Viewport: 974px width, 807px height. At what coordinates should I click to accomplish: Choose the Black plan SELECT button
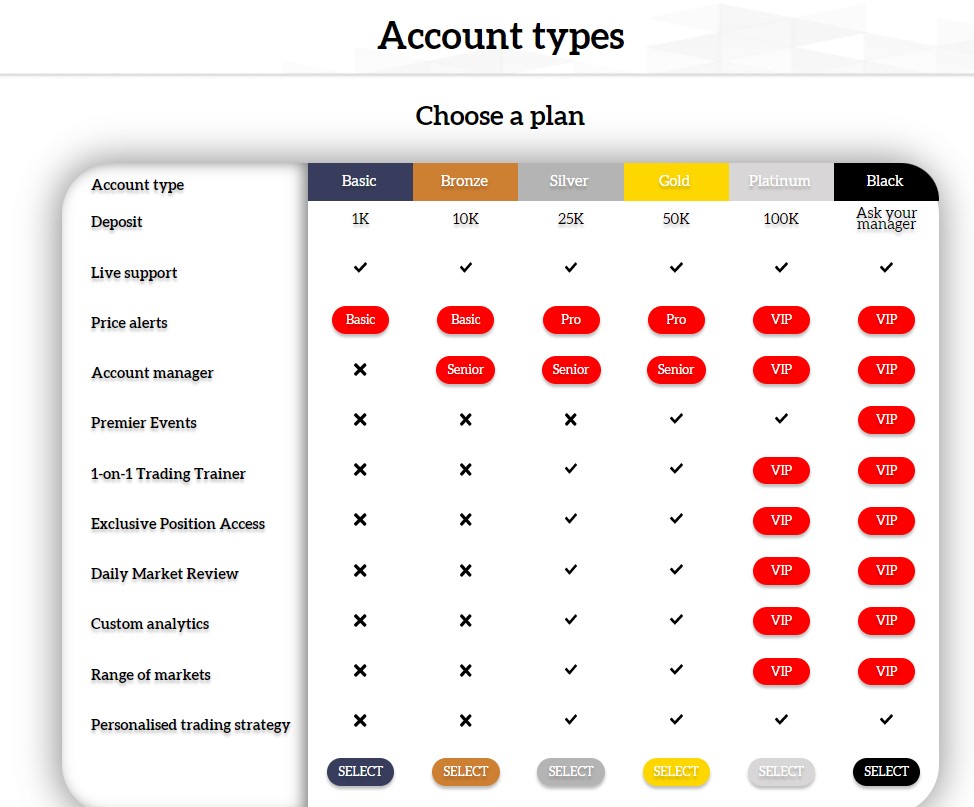(886, 772)
